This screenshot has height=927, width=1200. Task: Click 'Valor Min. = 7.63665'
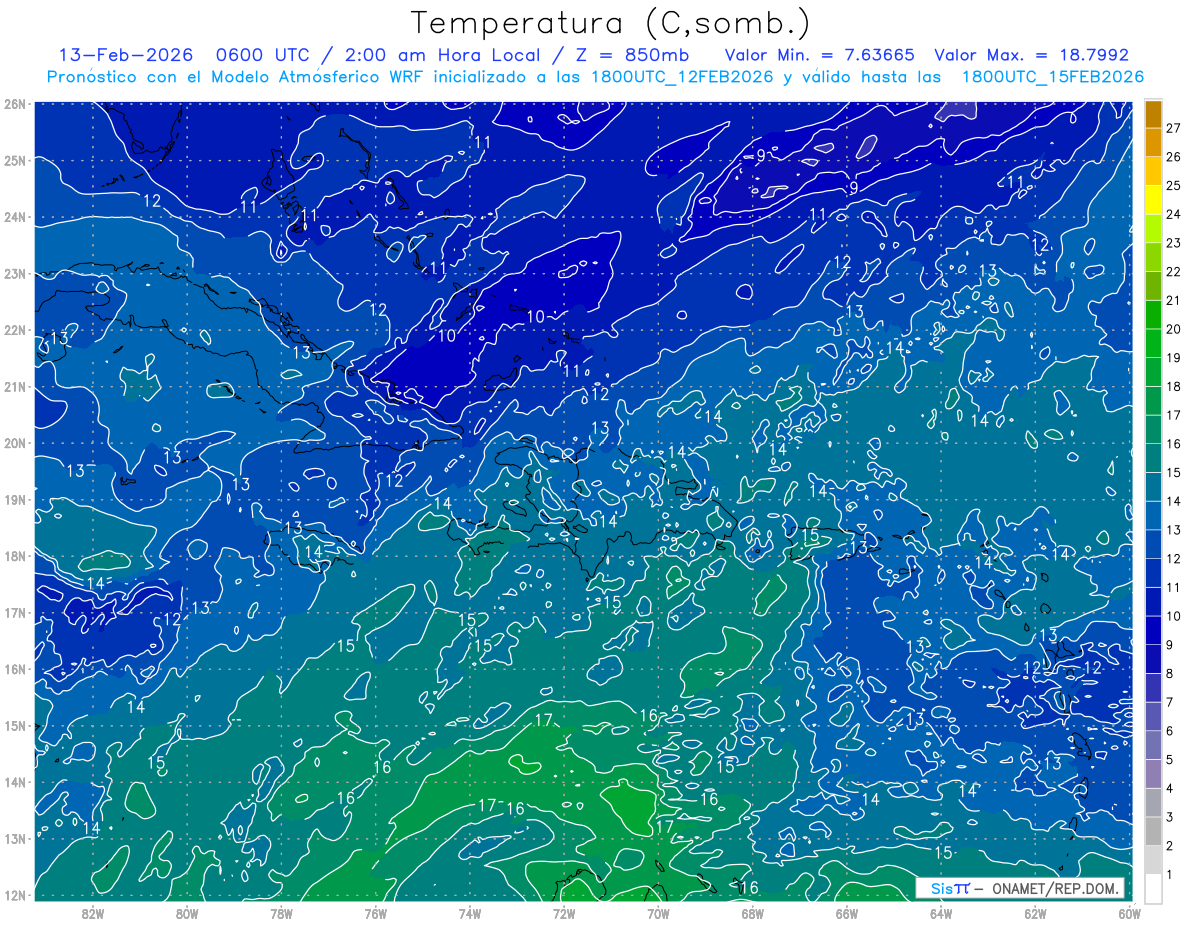[x=819, y=55]
